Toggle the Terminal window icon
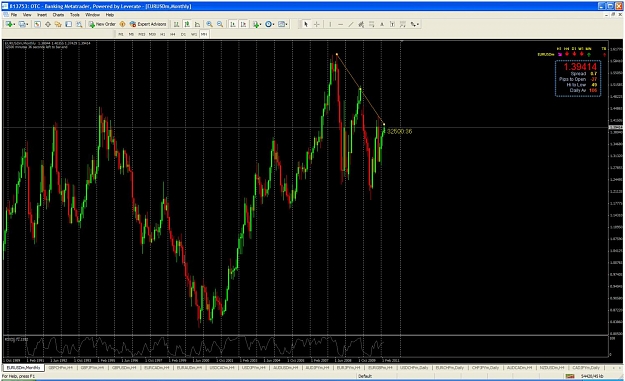This screenshot has width=625, height=381. (69, 24)
